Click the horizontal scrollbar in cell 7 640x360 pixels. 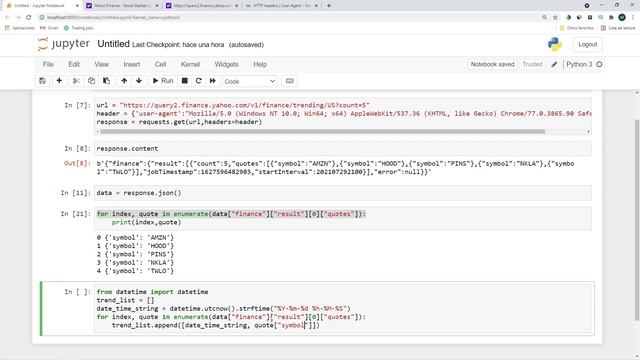[x=322, y=131]
